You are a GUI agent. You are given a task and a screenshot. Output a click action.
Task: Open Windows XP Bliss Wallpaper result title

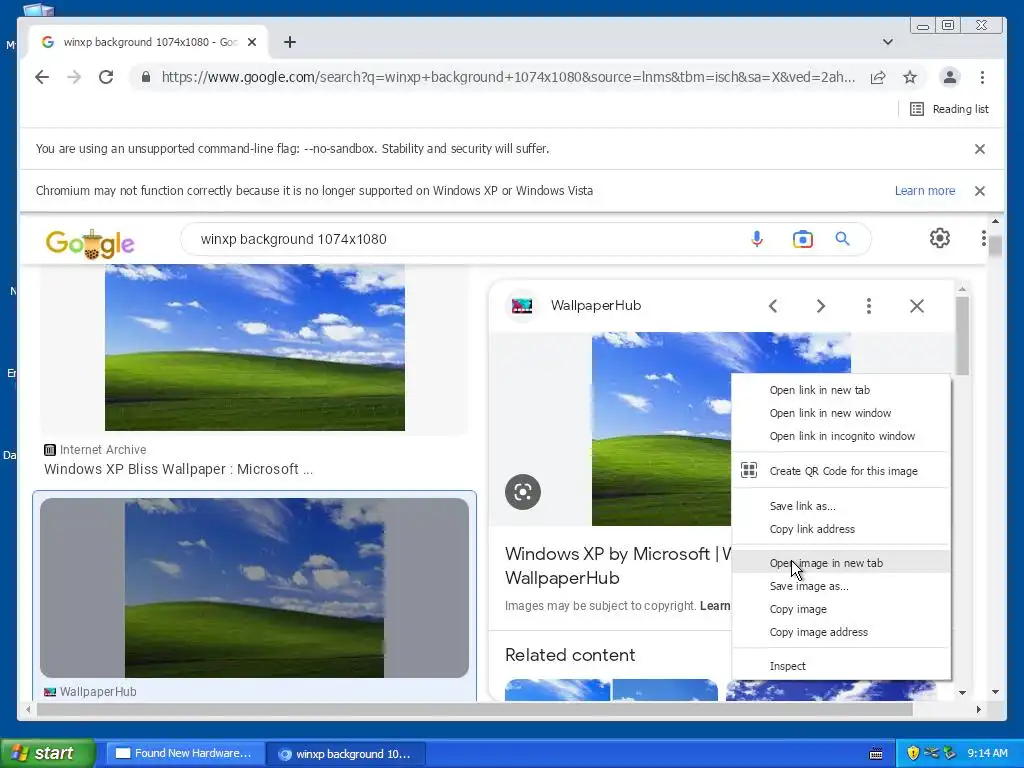click(x=178, y=469)
